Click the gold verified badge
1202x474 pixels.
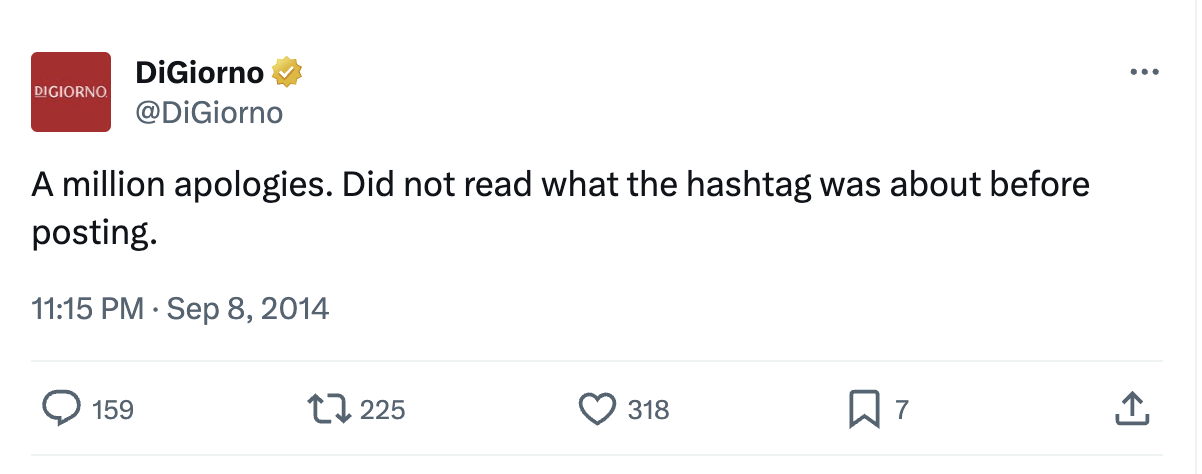click(288, 73)
